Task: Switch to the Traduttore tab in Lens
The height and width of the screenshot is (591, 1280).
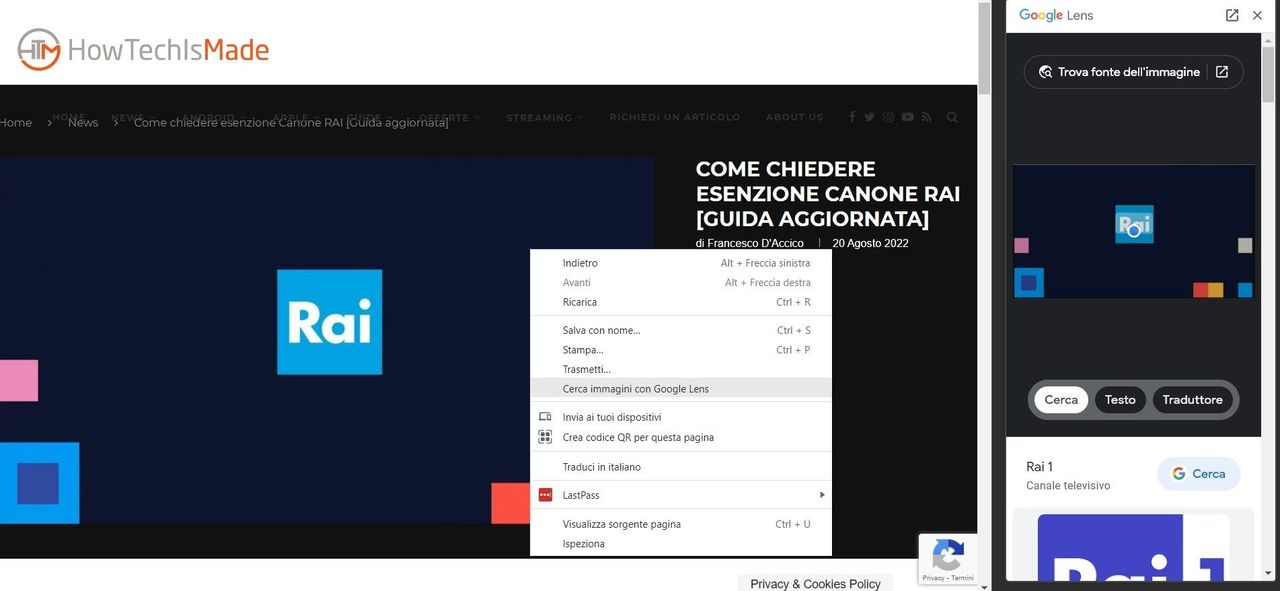Action: click(1192, 400)
